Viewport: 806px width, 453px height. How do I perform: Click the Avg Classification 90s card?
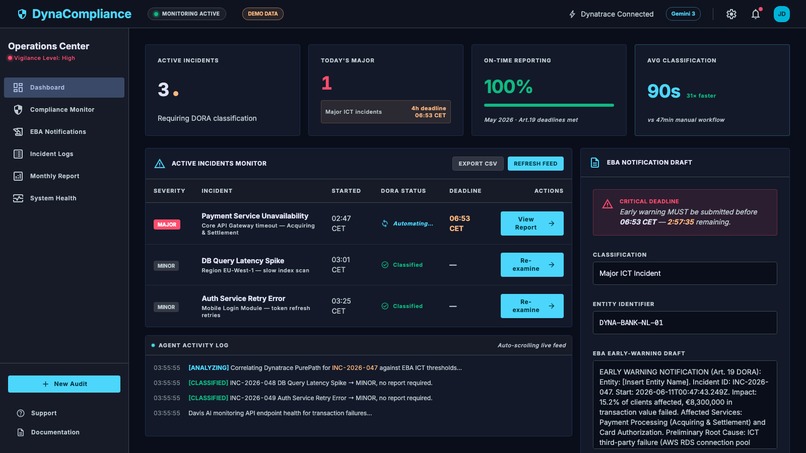(712, 90)
